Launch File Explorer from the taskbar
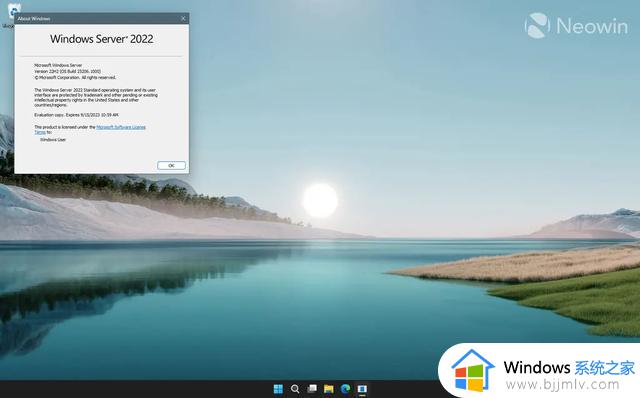The image size is (640, 398). tap(329, 389)
